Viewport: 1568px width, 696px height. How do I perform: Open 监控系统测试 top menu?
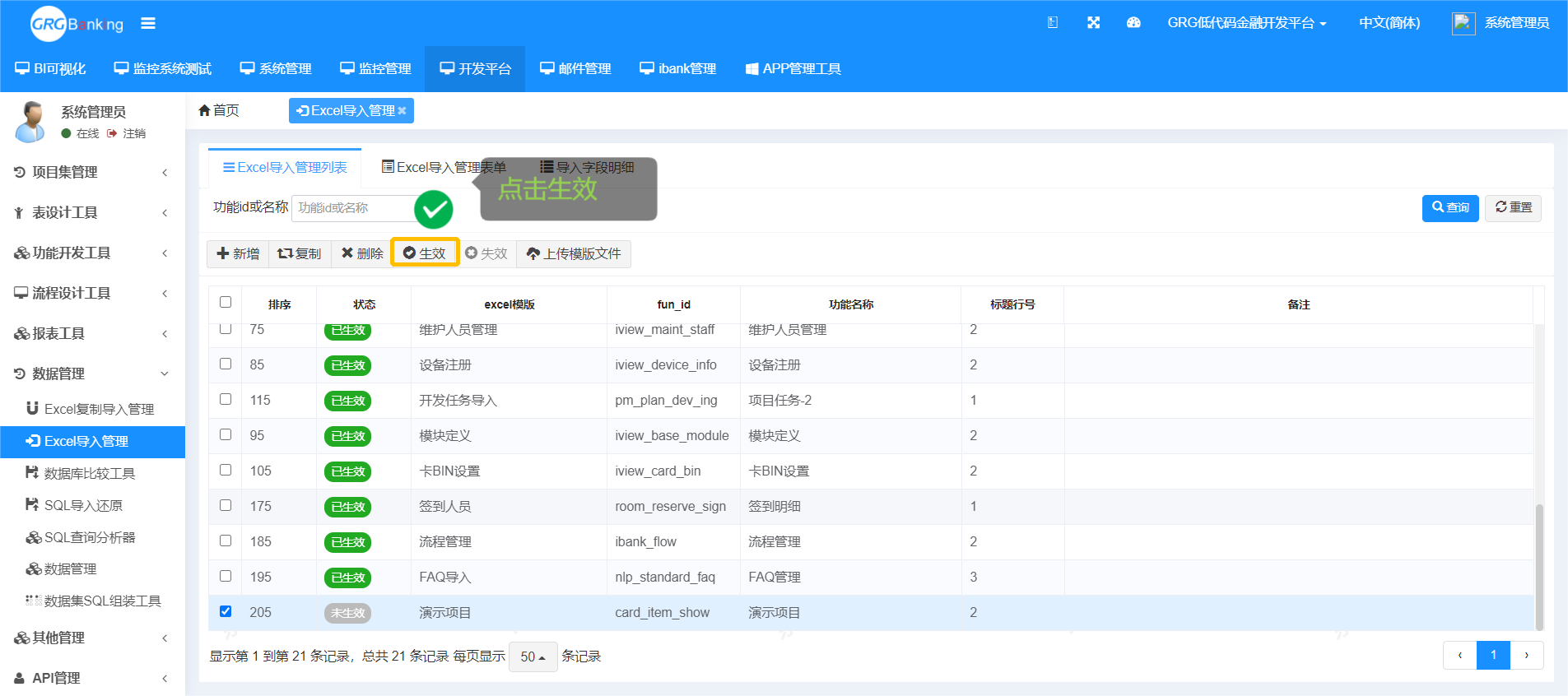pyautogui.click(x=163, y=69)
